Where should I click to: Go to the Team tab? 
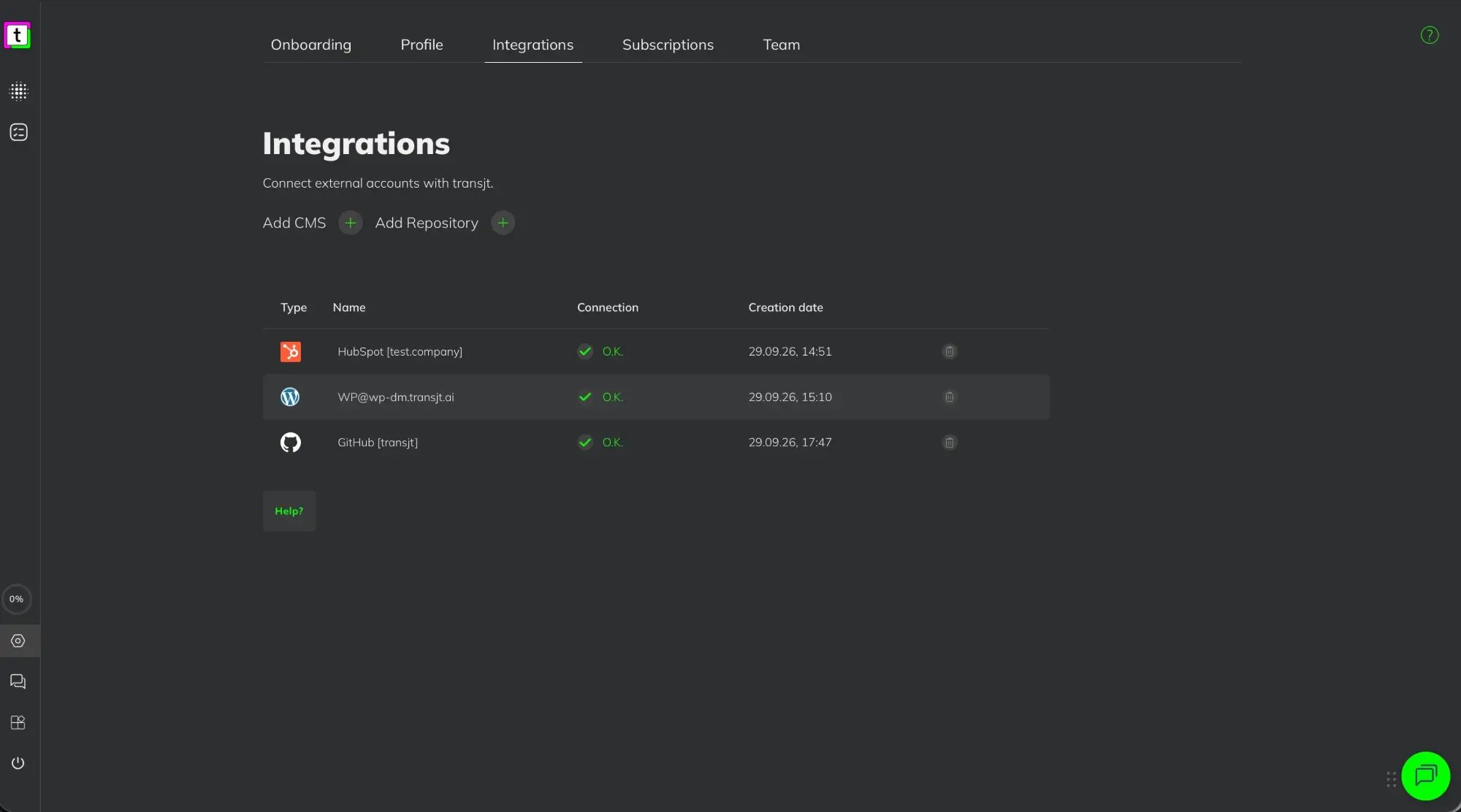[x=781, y=45]
